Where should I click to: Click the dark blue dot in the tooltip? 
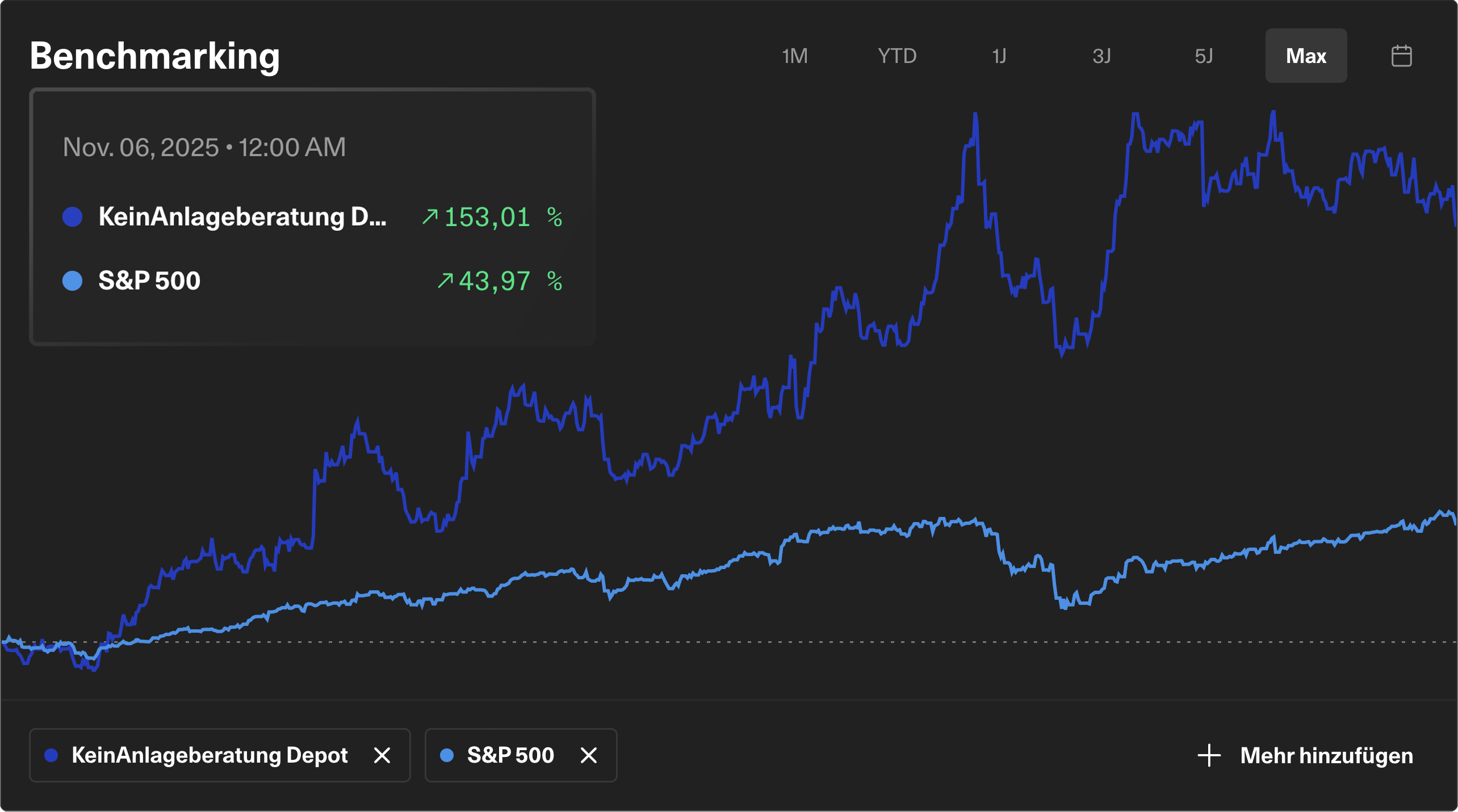pos(73,217)
